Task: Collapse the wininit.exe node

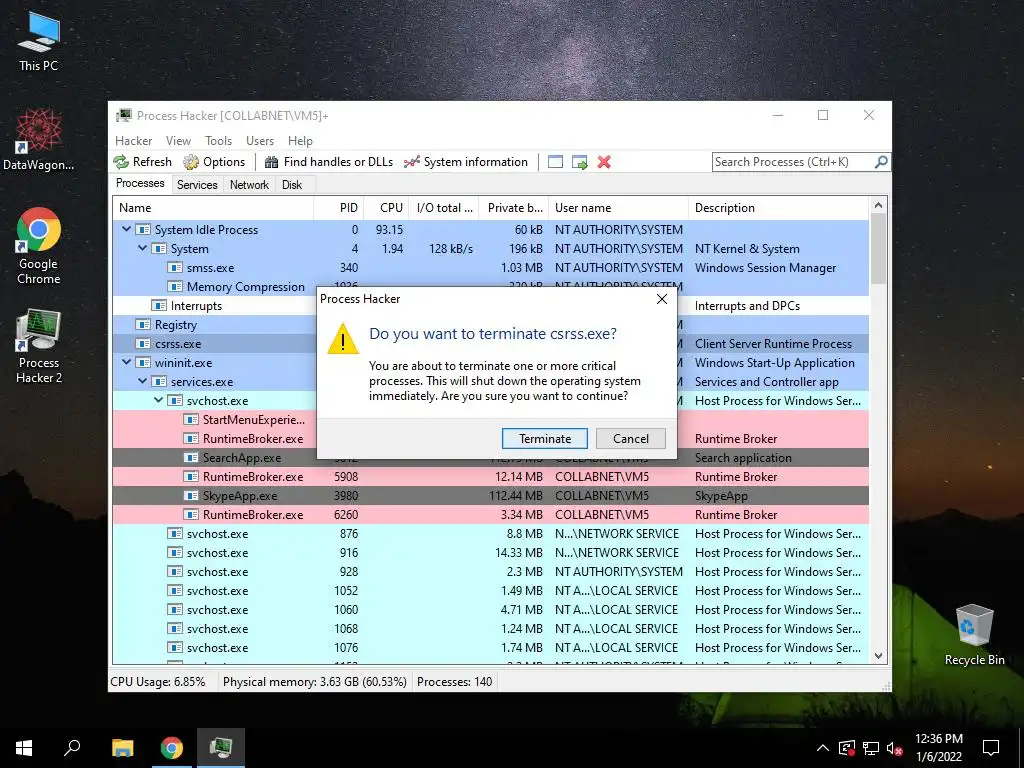Action: click(127, 362)
